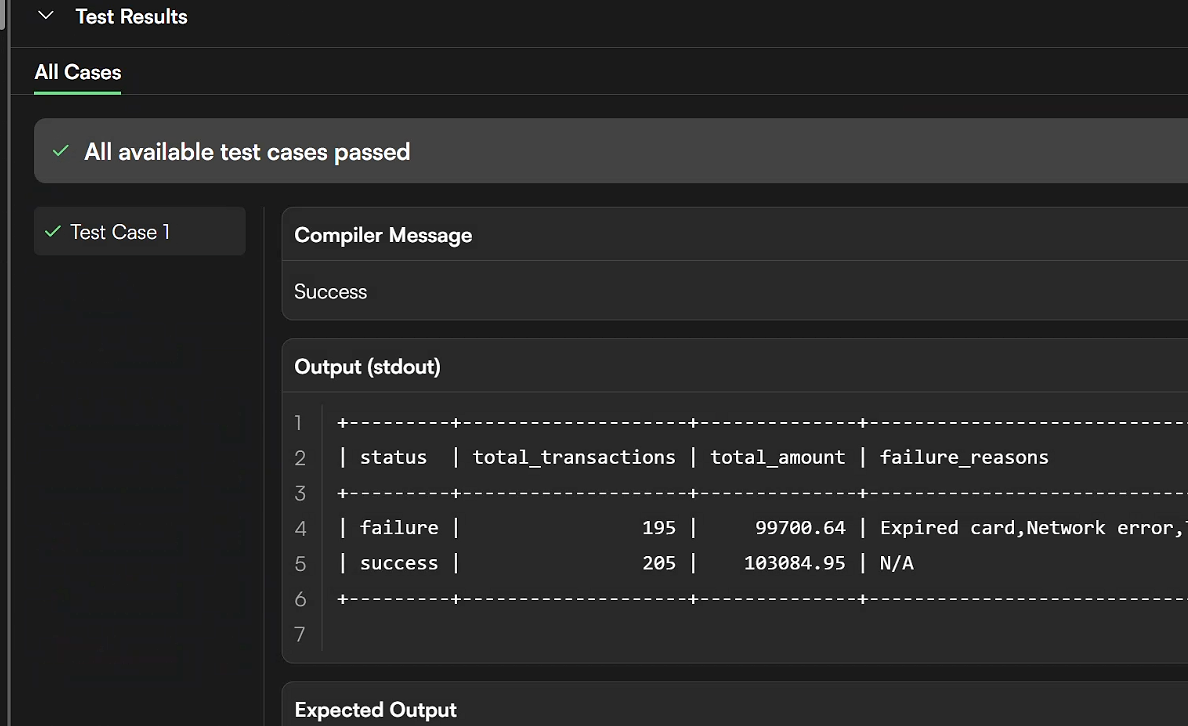Image resolution: width=1188 pixels, height=726 pixels.
Task: Click the Success compiler message text
Action: (x=331, y=292)
